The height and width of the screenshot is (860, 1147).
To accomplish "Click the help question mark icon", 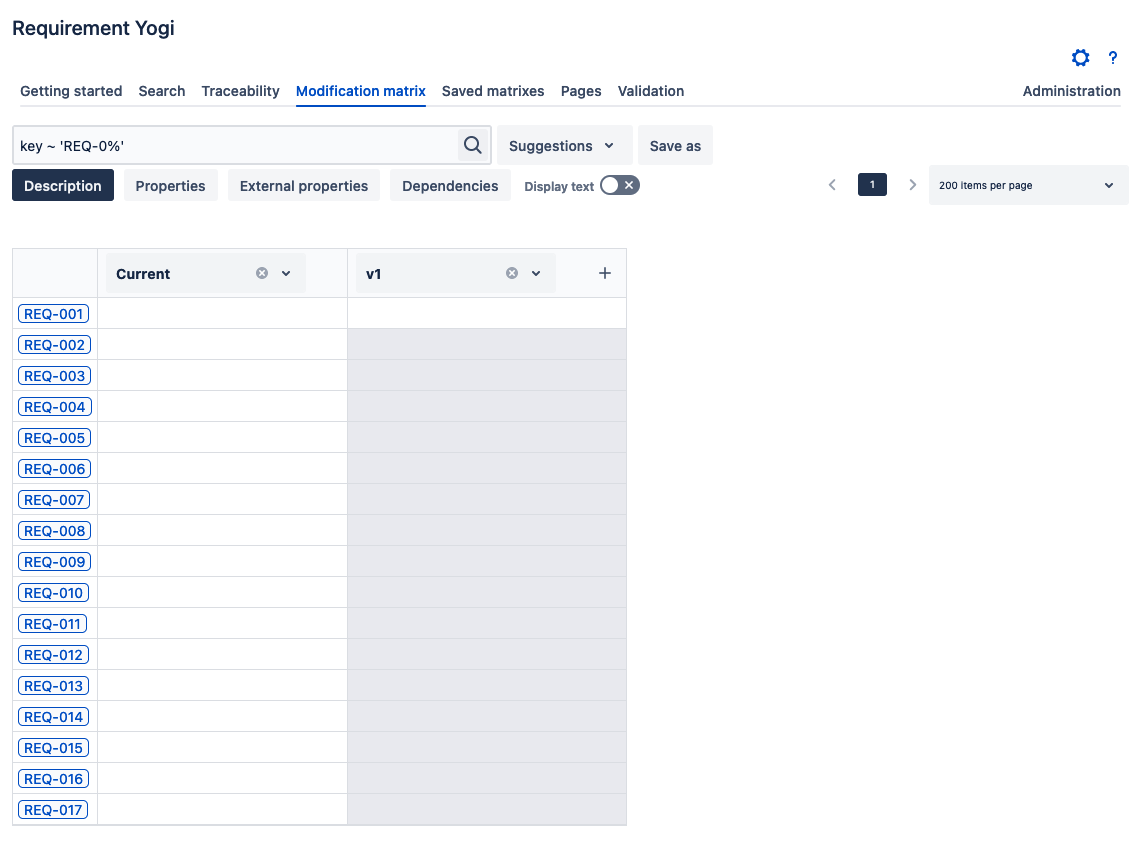I will tap(1112, 58).
